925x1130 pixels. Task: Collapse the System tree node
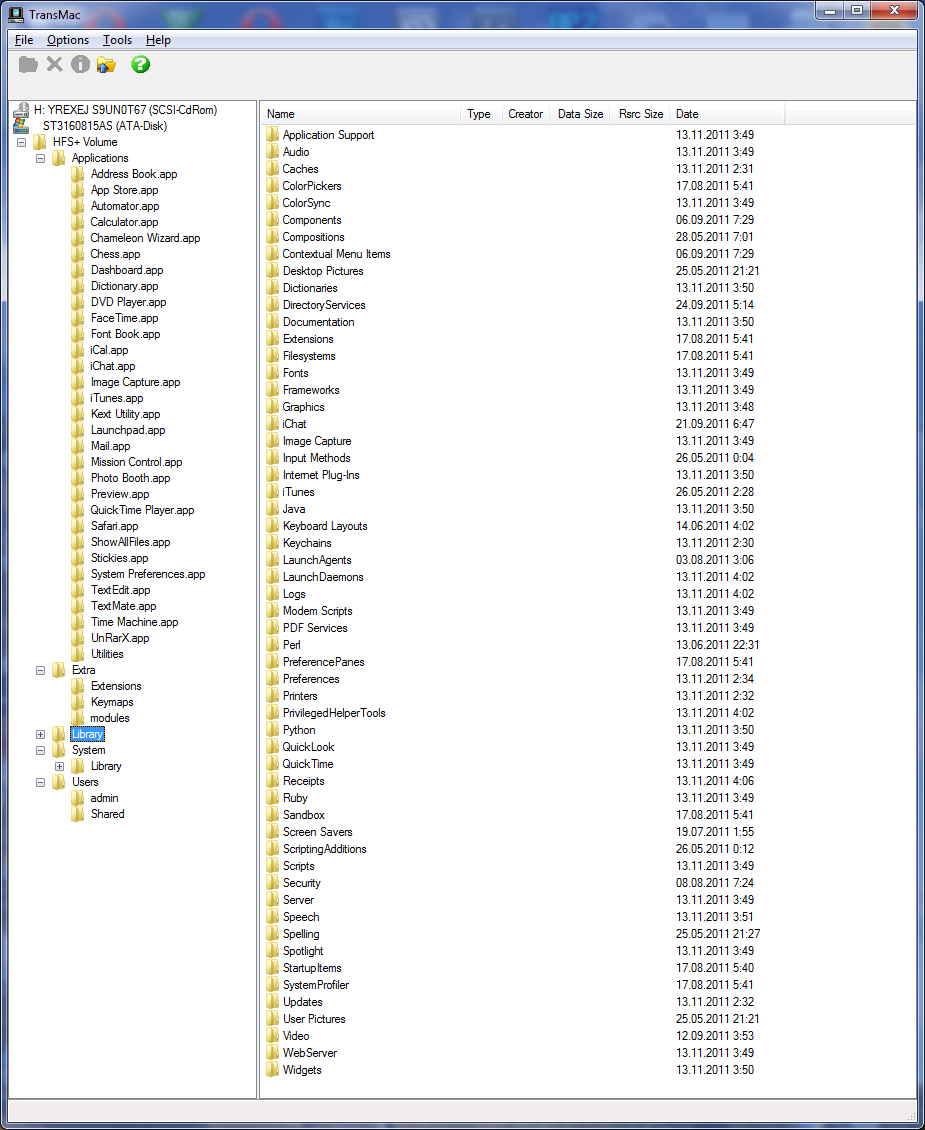[x=40, y=750]
